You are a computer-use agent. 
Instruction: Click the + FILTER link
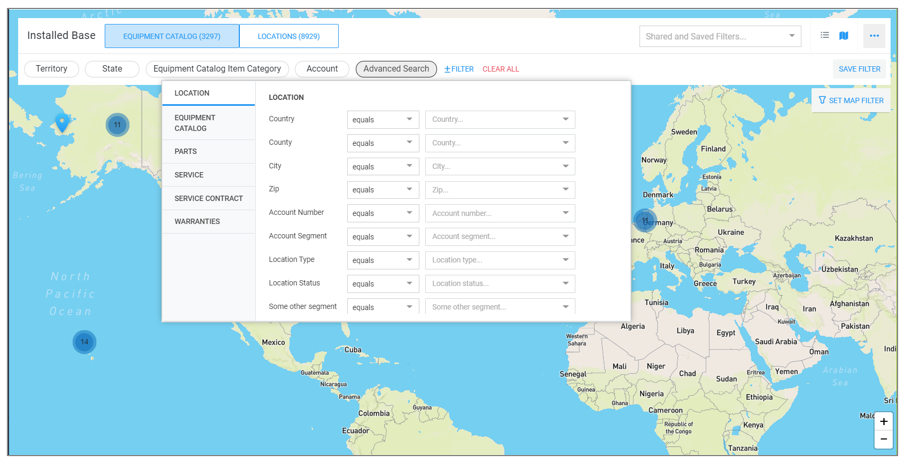(x=459, y=69)
